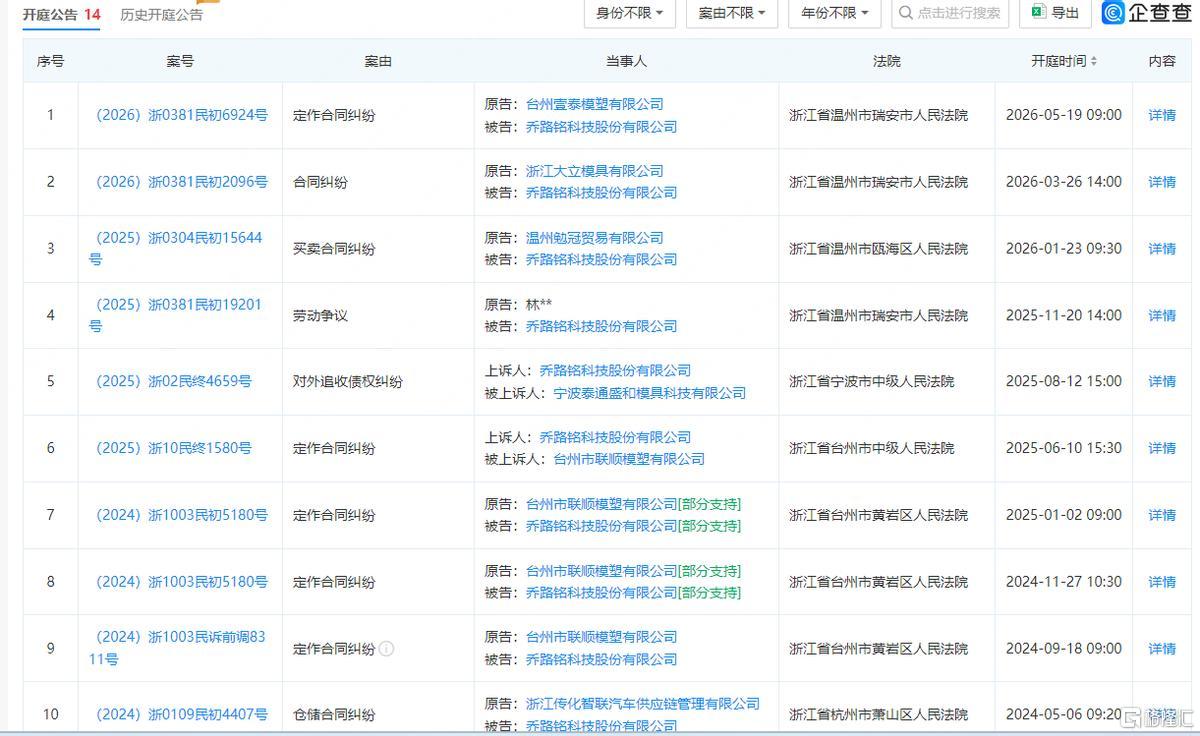Open plaintiff 台州壹泰模塑有限公司 link
Image resolution: width=1200 pixels, height=736 pixels.
tap(595, 104)
